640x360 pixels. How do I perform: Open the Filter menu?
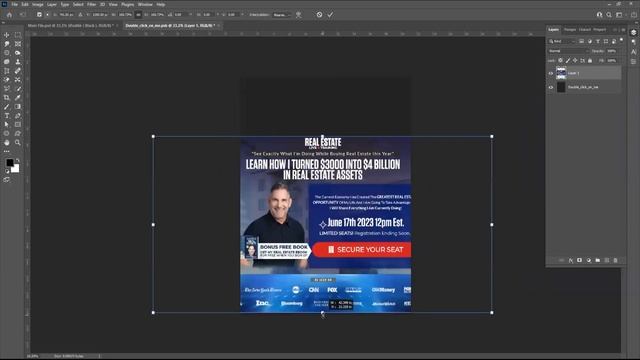[91, 4]
